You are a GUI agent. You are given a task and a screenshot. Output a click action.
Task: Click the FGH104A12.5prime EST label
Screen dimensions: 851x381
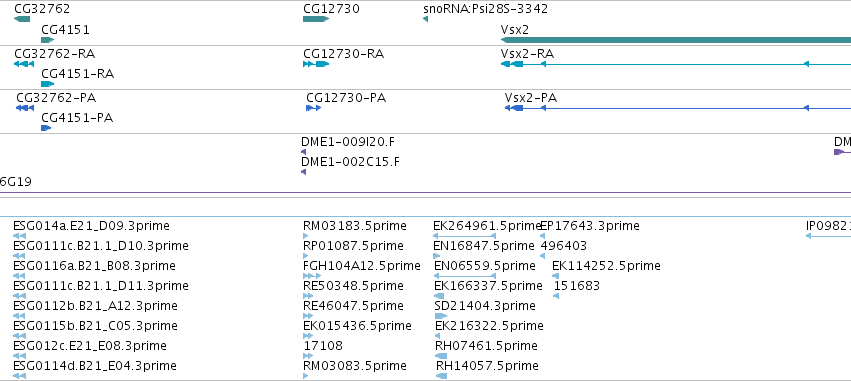coord(361,266)
